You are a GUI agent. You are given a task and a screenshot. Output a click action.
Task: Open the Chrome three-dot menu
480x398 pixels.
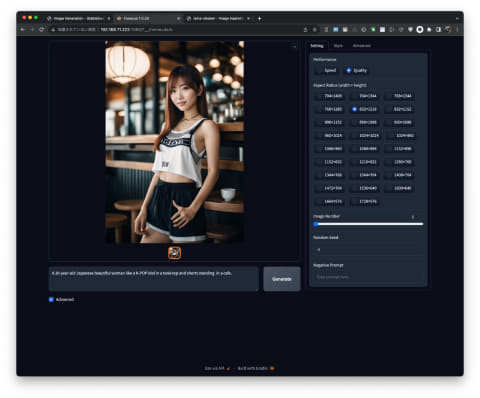pyautogui.click(x=457, y=30)
